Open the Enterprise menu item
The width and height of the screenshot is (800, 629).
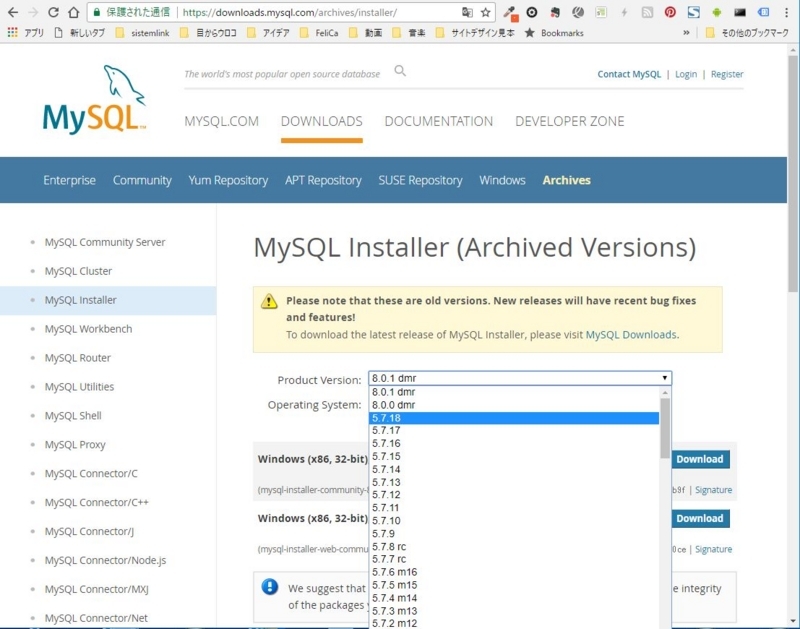[69, 180]
